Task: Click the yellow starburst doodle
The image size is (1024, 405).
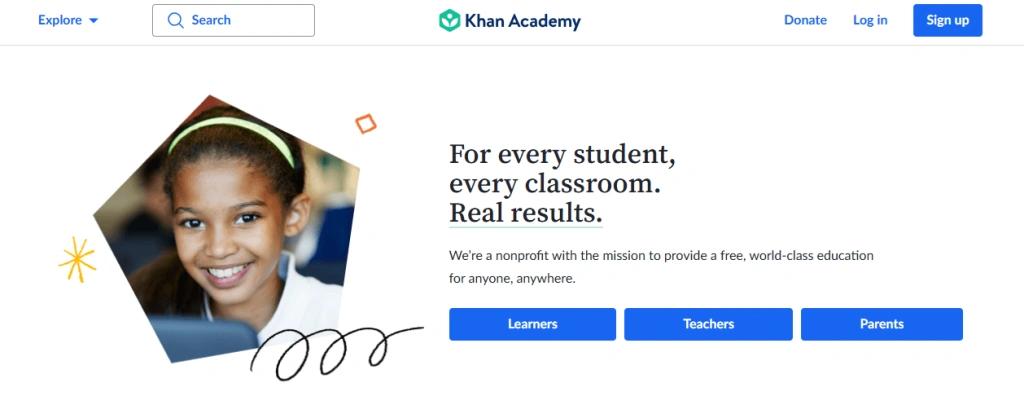Action: point(77,259)
